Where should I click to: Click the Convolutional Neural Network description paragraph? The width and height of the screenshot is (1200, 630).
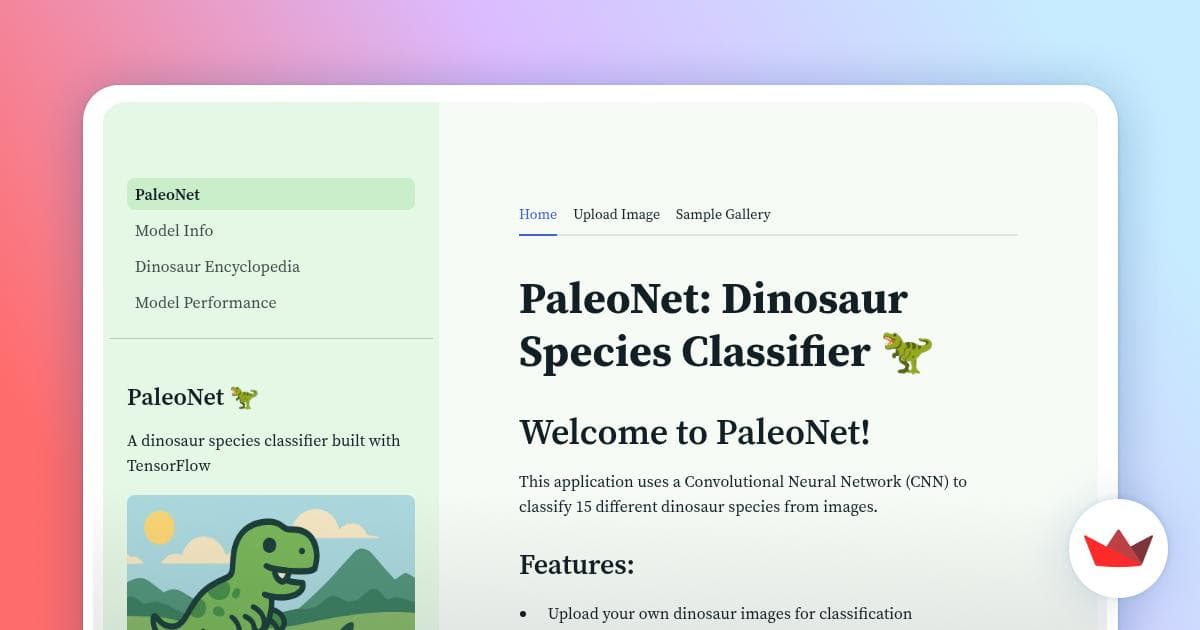pos(743,494)
